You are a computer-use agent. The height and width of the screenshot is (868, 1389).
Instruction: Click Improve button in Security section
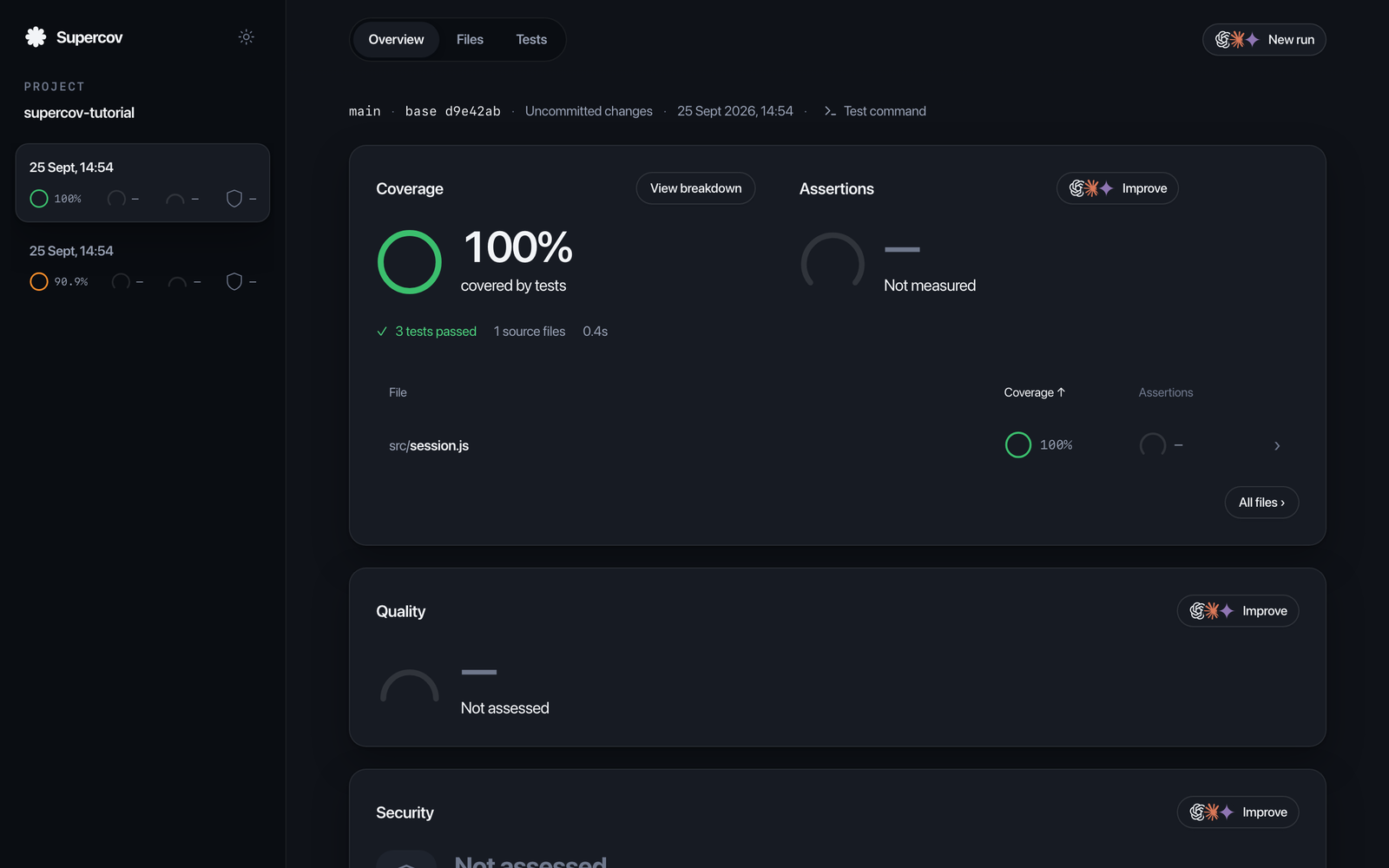(x=1238, y=812)
